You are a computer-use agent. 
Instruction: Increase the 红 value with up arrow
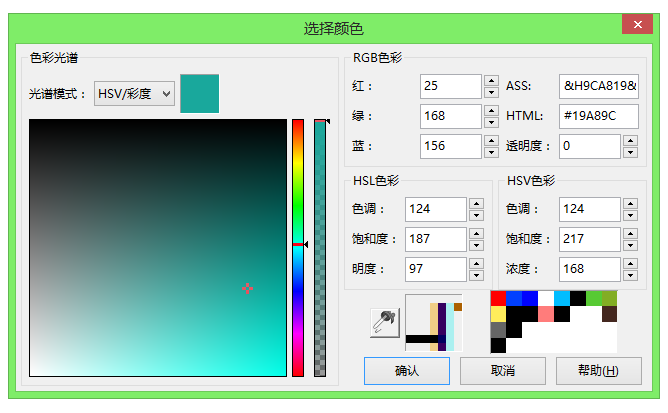(491, 81)
